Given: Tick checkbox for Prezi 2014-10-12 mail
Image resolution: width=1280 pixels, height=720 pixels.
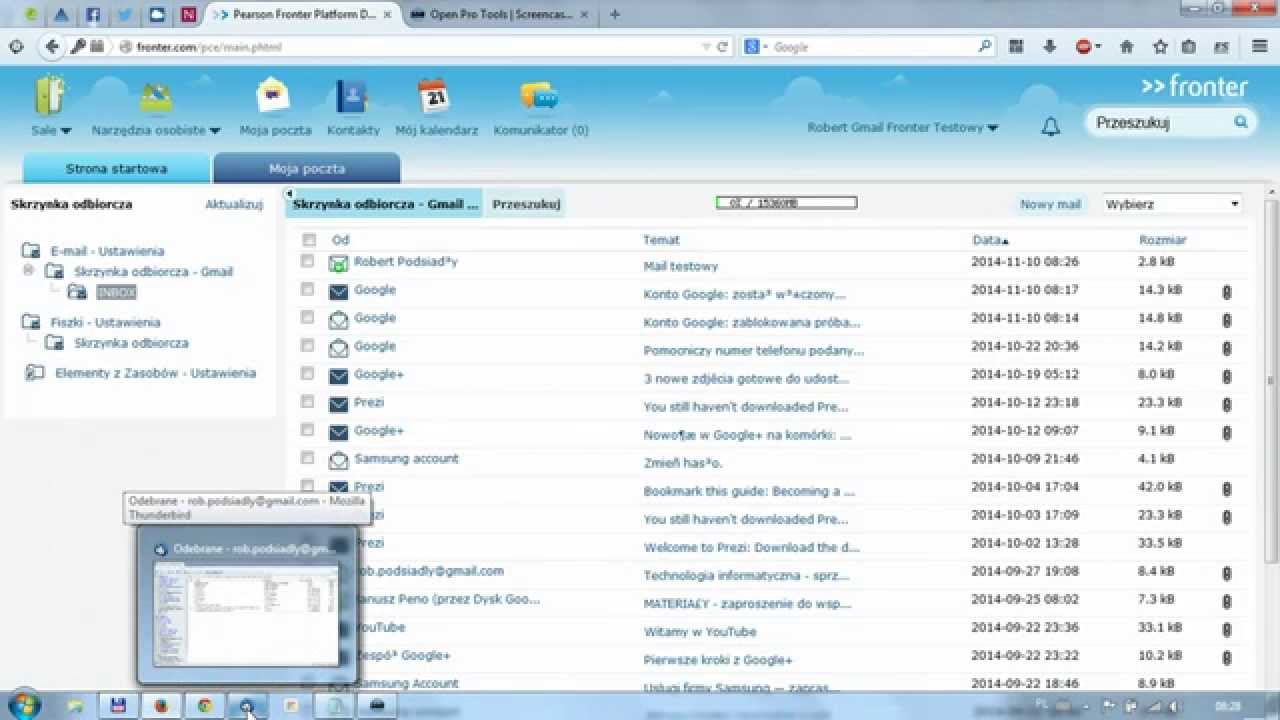Looking at the screenshot, I should click(x=308, y=401).
